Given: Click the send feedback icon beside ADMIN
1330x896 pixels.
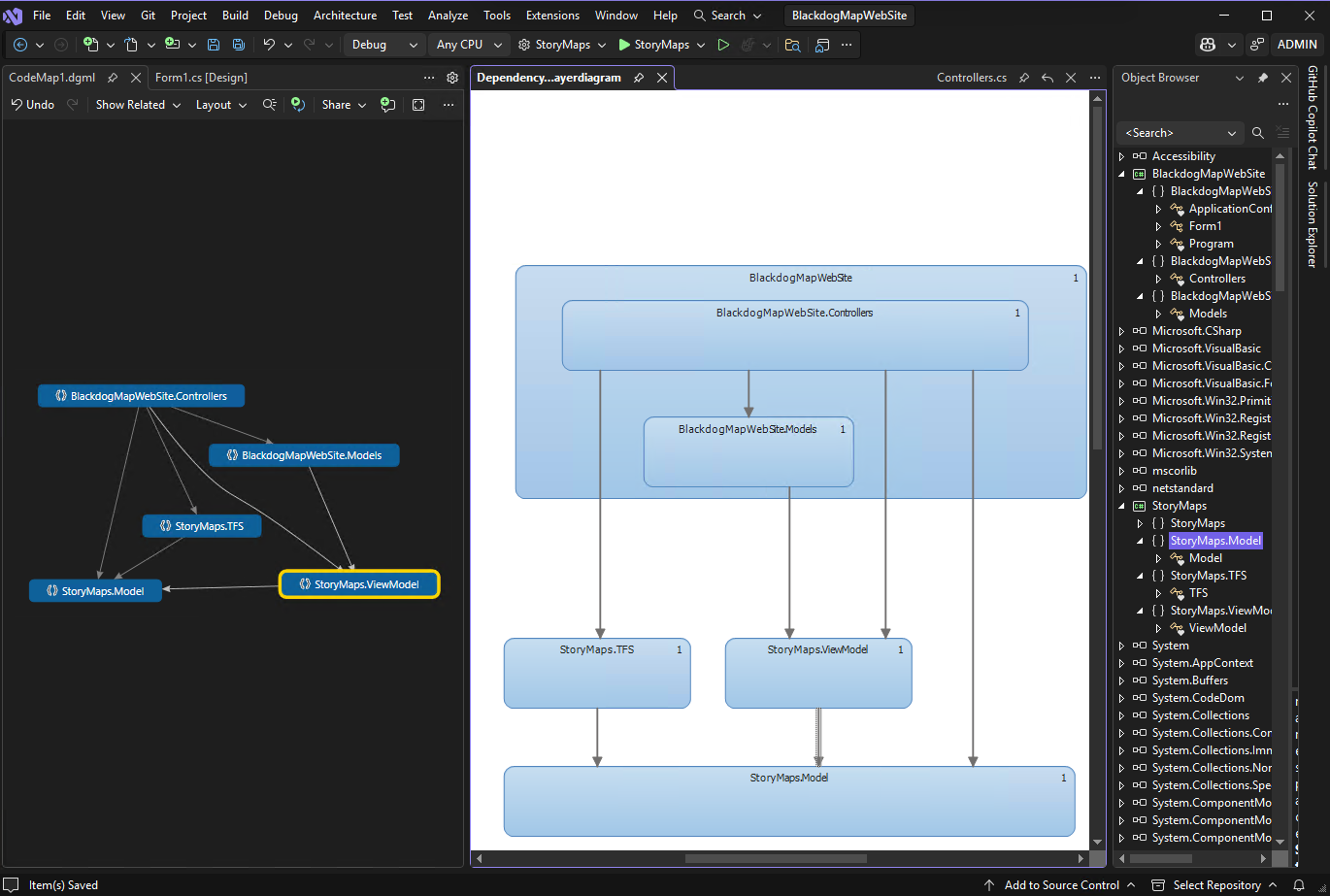Looking at the screenshot, I should coord(1257,45).
